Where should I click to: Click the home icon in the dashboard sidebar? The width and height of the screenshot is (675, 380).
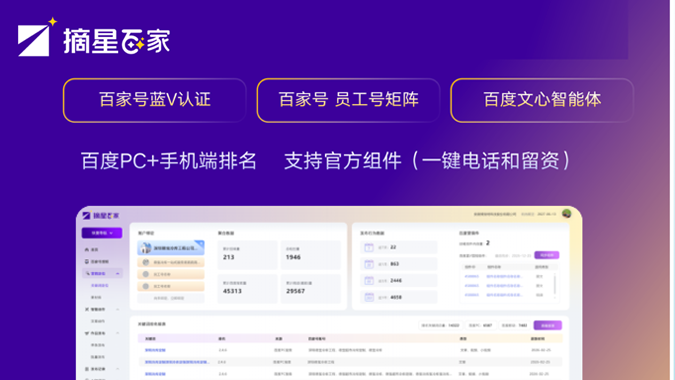click(87, 250)
